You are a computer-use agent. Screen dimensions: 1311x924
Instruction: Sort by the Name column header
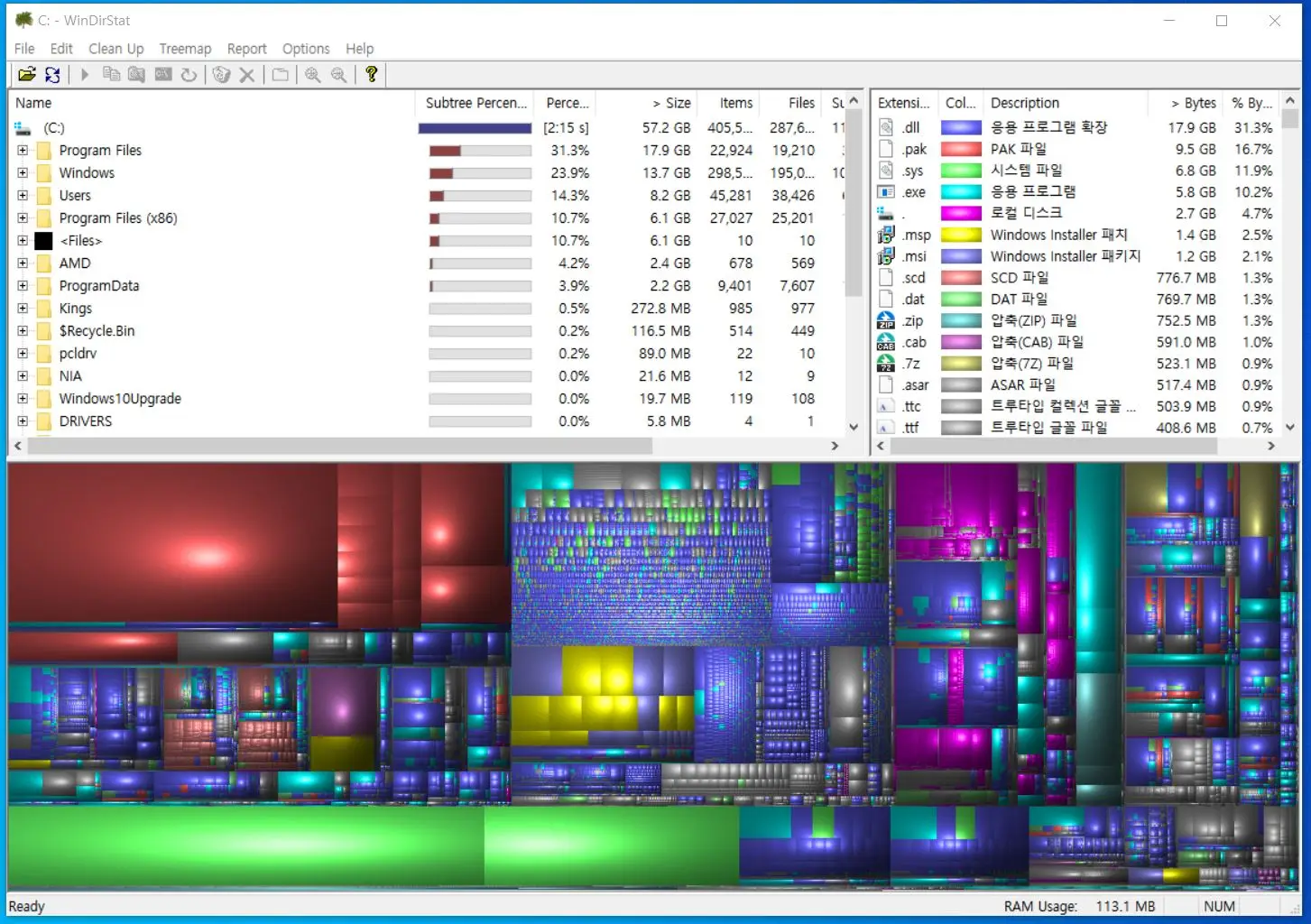tap(211, 103)
